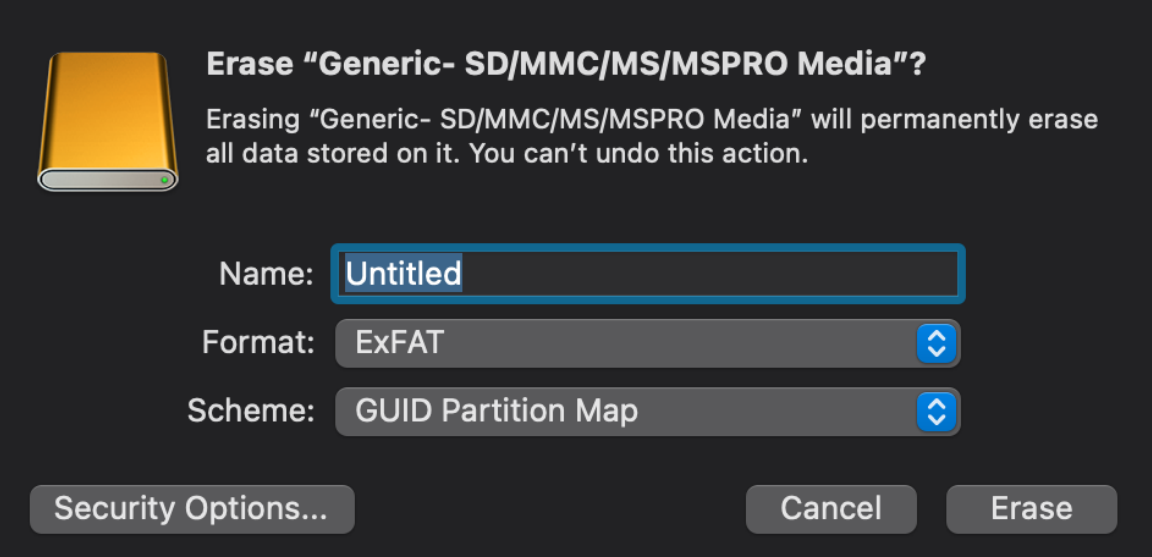
Task: Click the "Name:" label
Action: coord(267,274)
